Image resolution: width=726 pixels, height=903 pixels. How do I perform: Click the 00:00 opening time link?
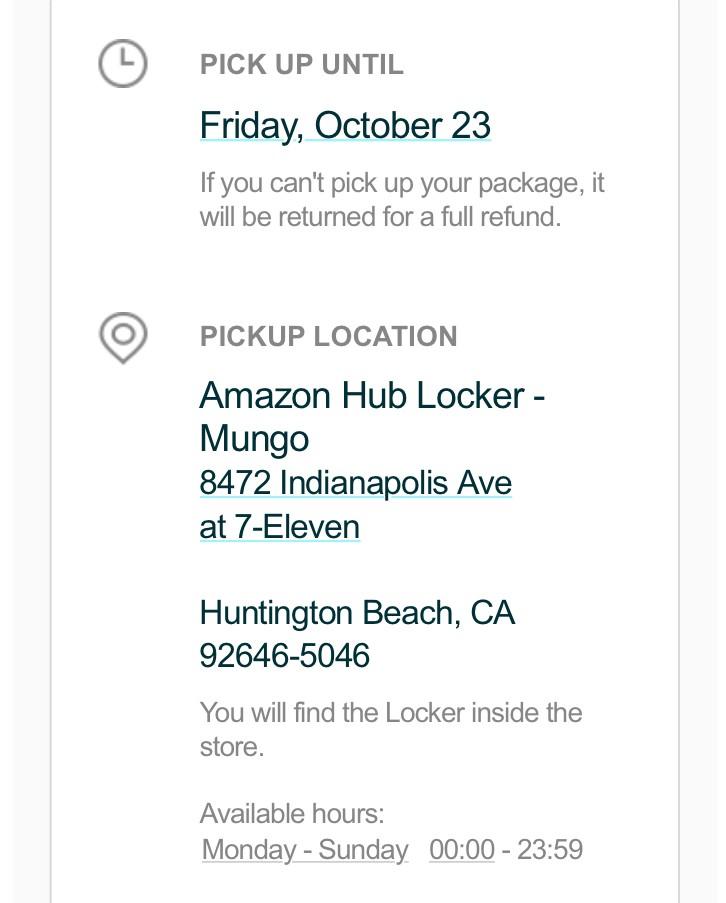click(x=462, y=849)
